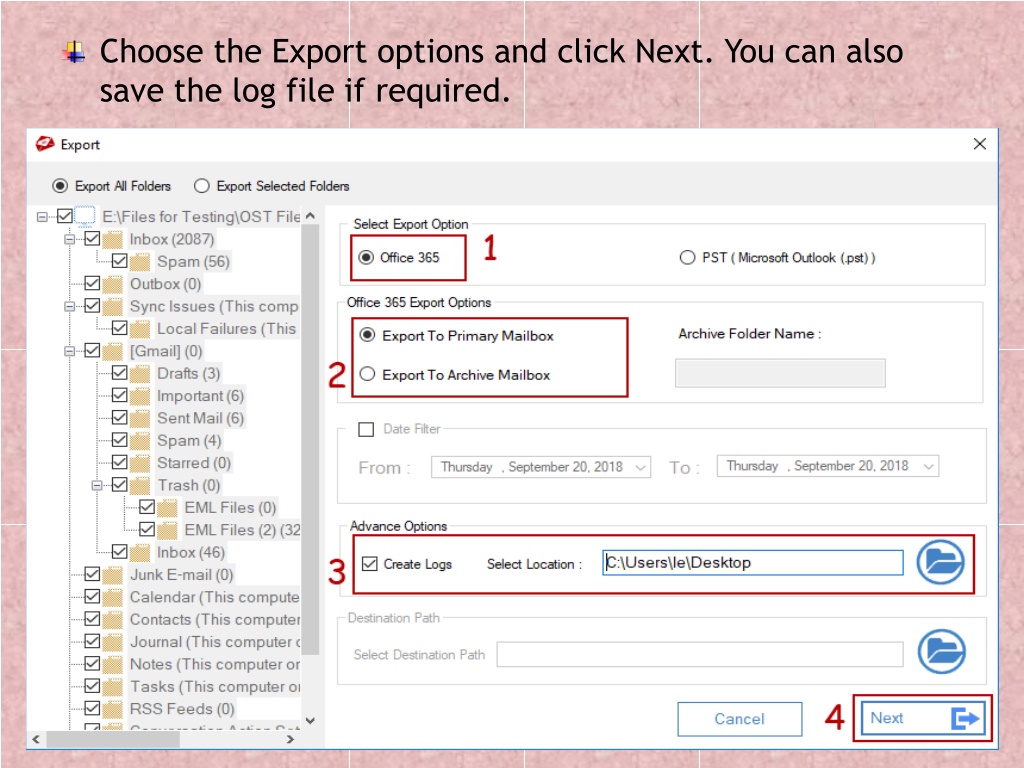Choose Export Selected Folders option
The width and height of the screenshot is (1024, 768).
[202, 186]
